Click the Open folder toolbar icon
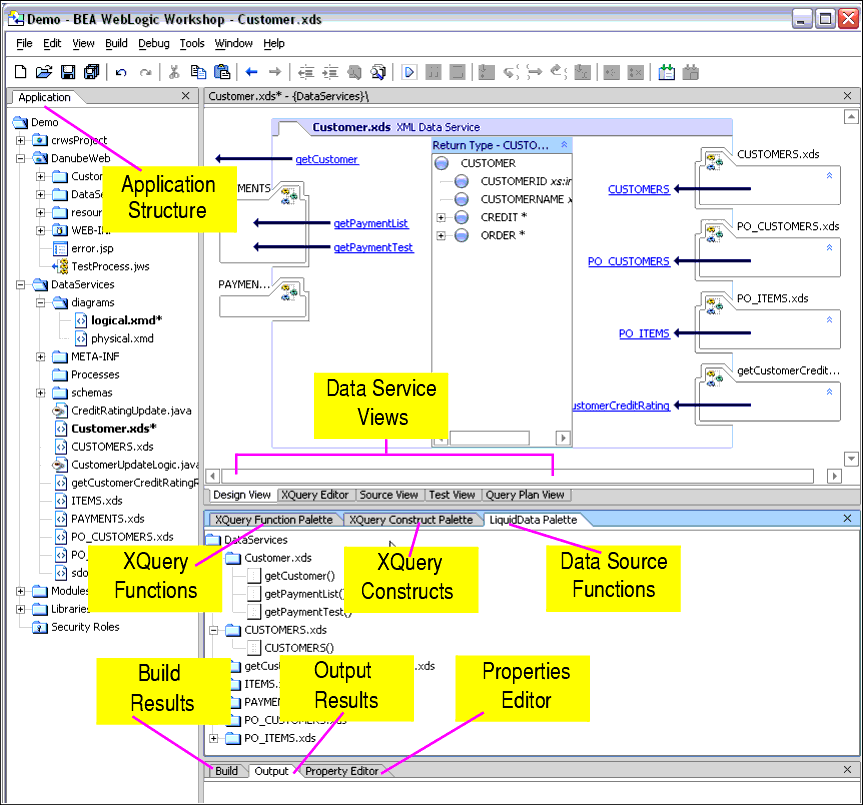The image size is (863, 805). coord(44,72)
